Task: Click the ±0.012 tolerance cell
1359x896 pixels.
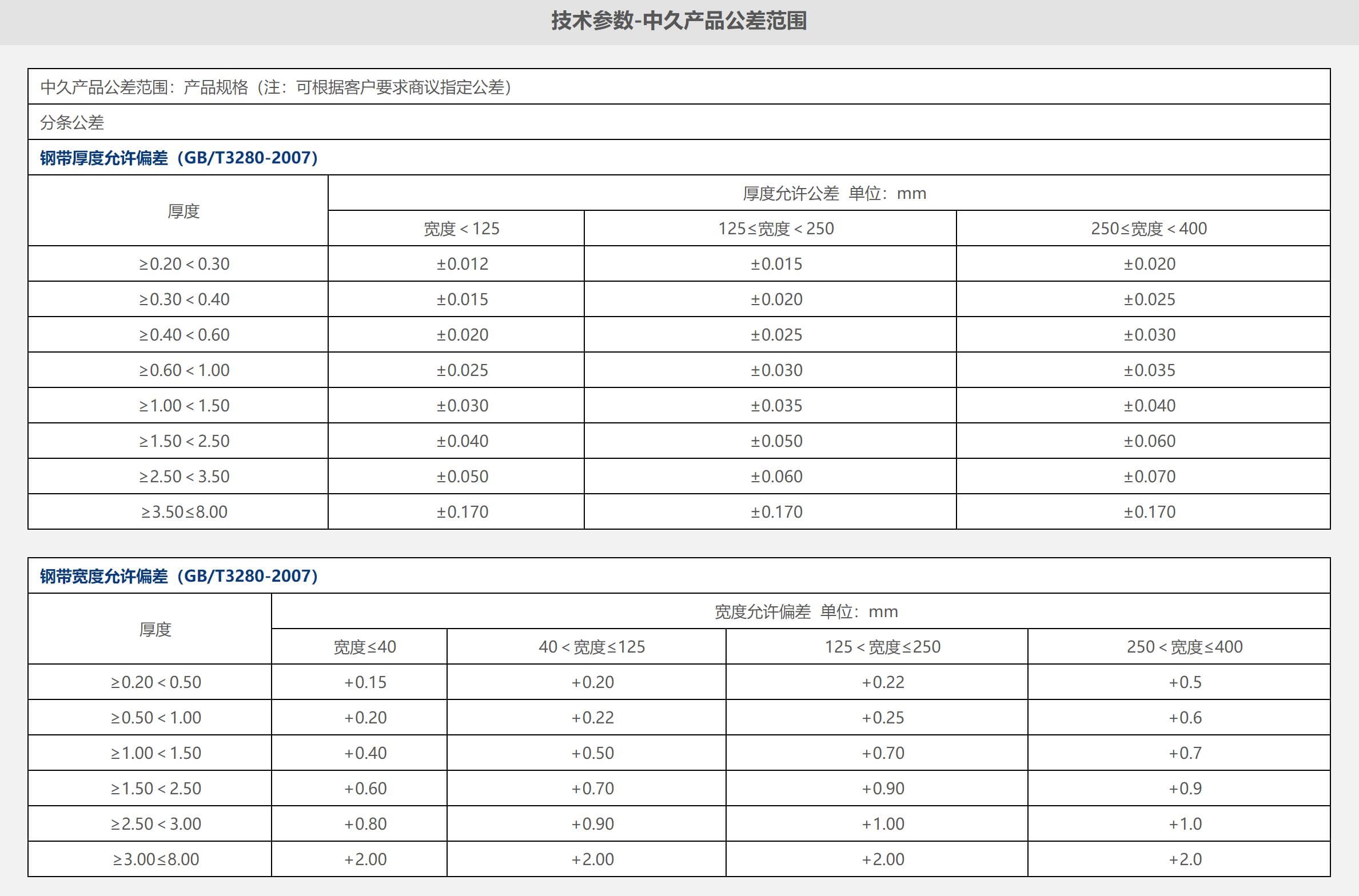Action: (462, 264)
